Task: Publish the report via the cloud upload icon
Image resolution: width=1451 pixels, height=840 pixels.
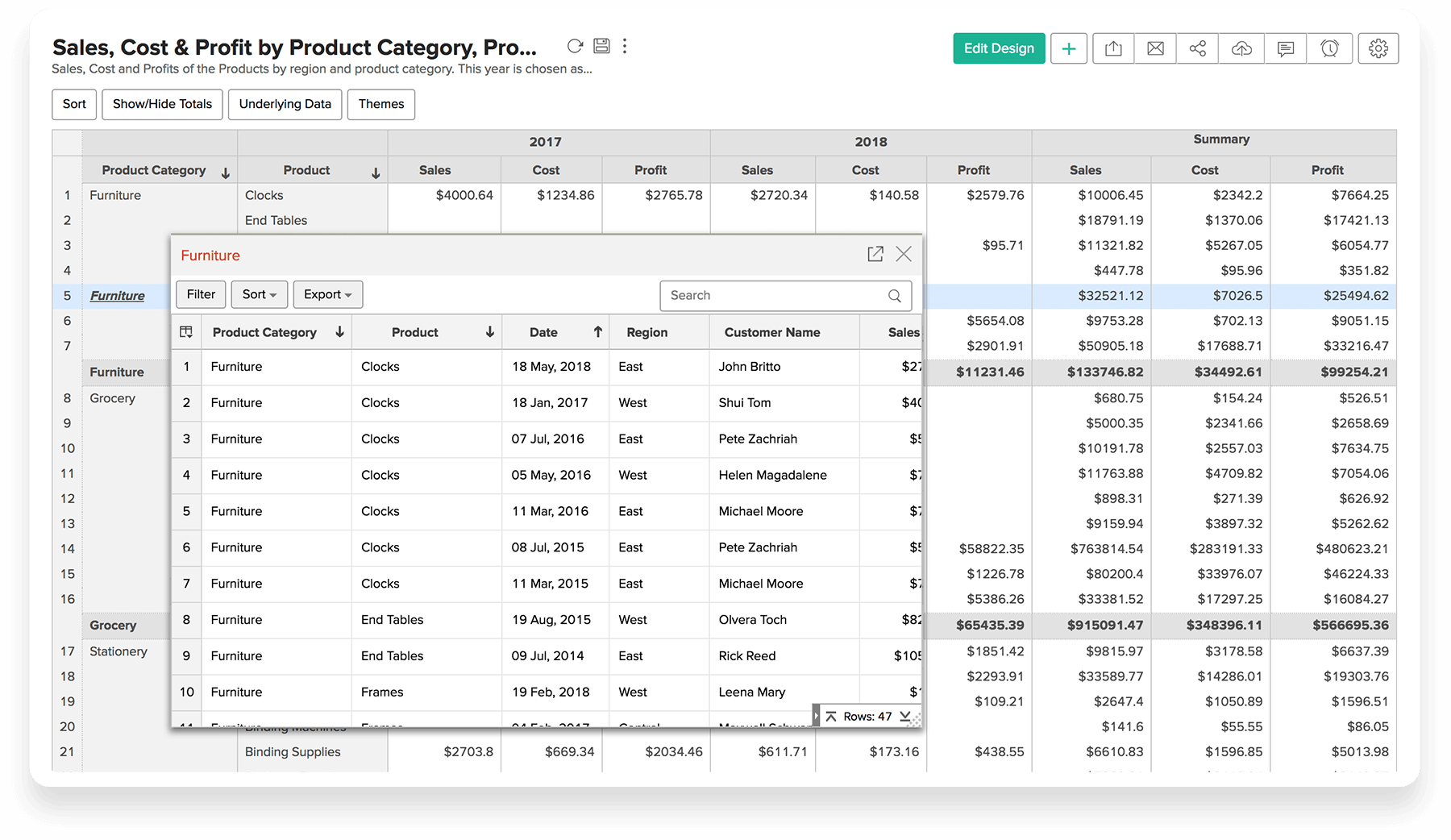Action: (1241, 48)
